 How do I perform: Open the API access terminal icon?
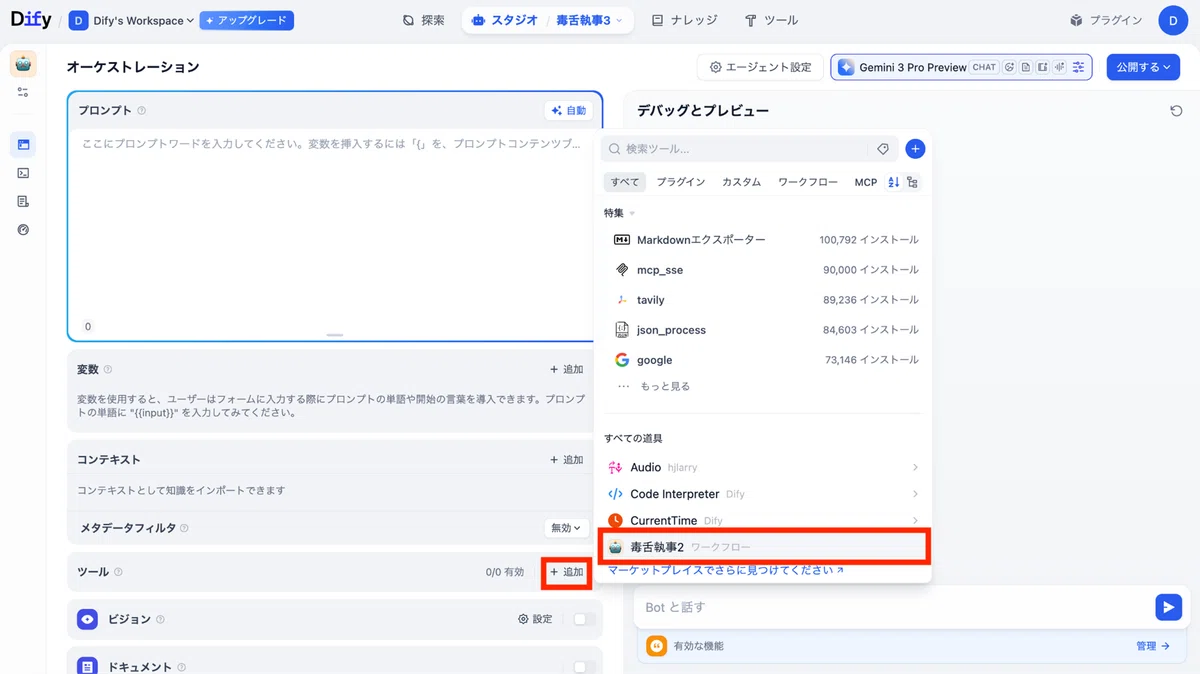coord(23,173)
